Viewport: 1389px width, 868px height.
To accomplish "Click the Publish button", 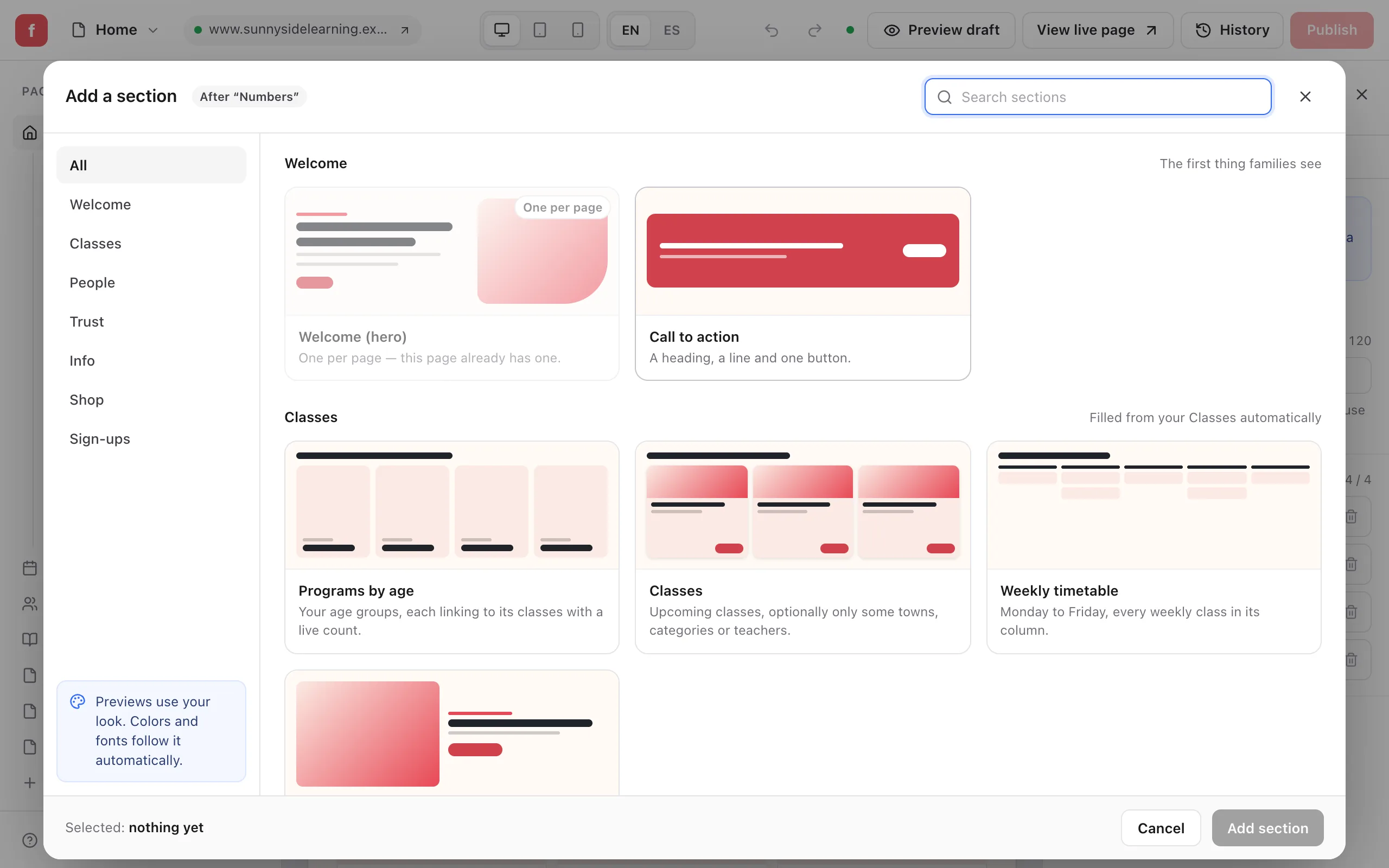I will click(x=1331, y=30).
